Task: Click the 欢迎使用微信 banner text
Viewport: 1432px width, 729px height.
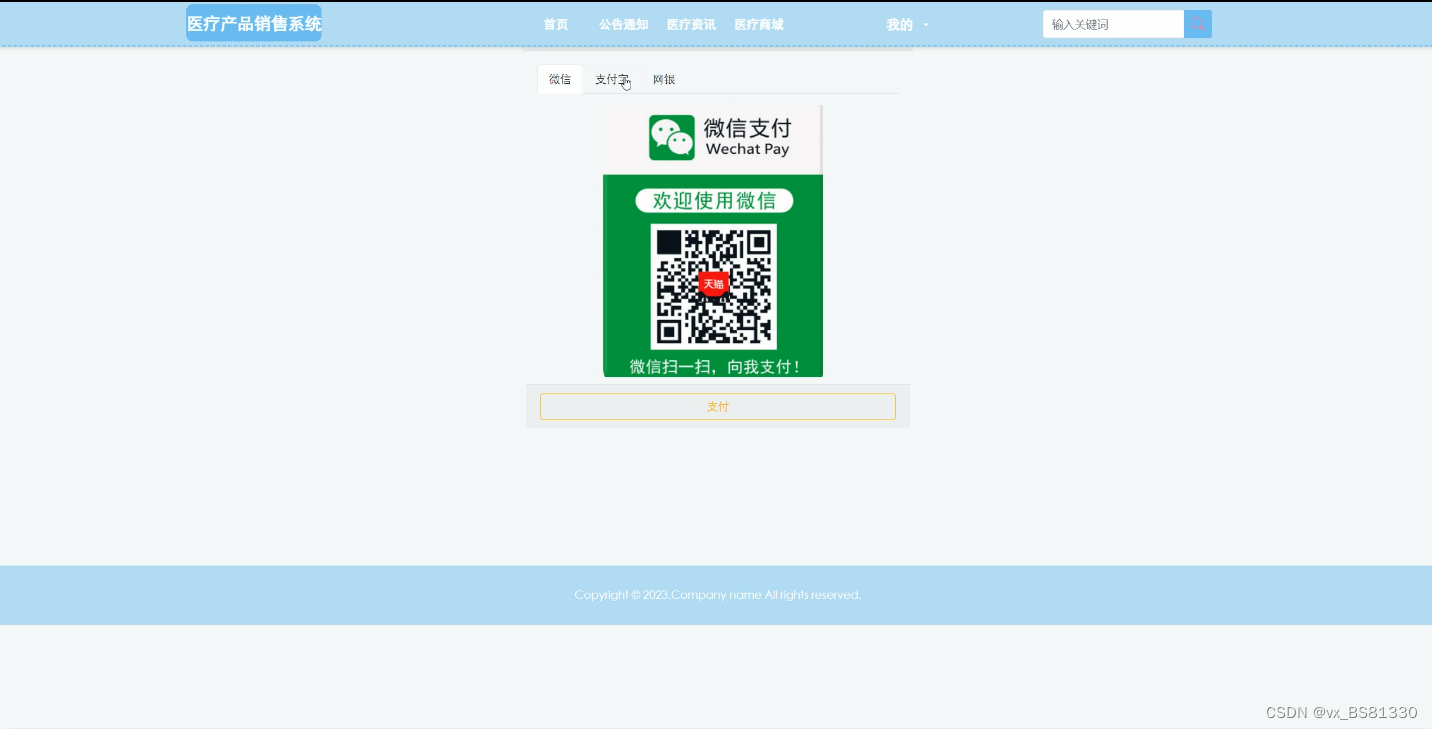Action: tap(714, 201)
